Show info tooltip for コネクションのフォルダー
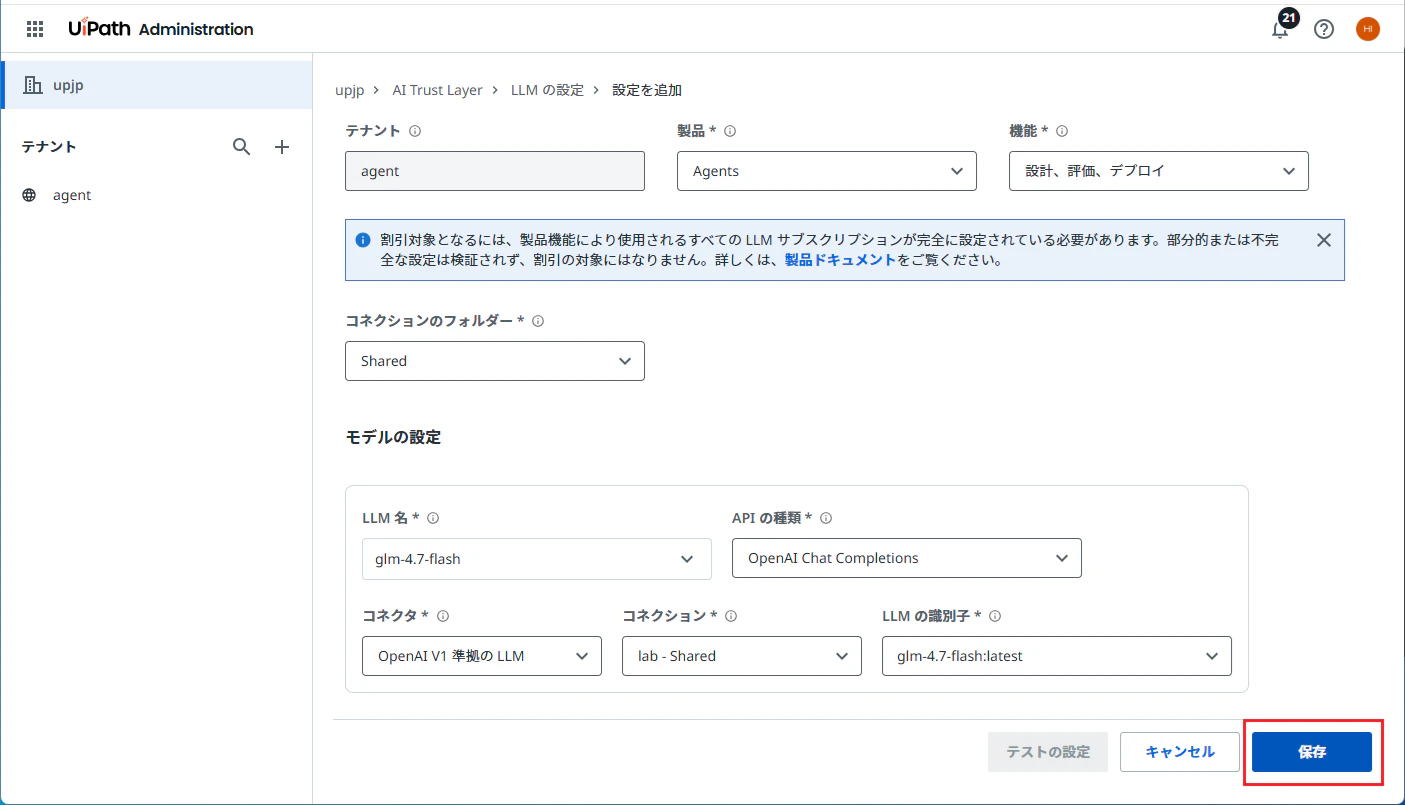Screen dimensions: 1405x805 (538, 321)
